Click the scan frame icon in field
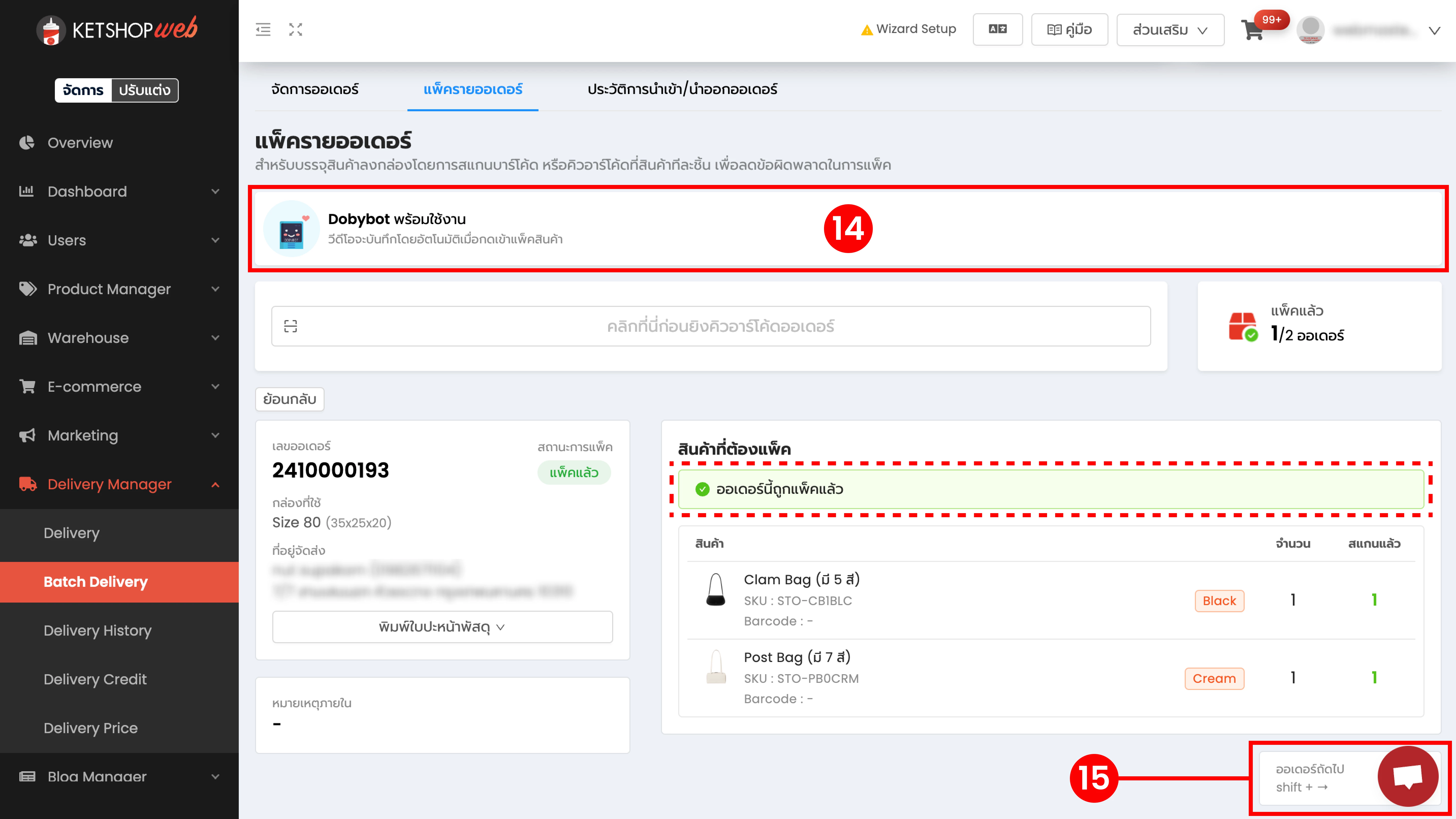1456x819 pixels. 291,326
